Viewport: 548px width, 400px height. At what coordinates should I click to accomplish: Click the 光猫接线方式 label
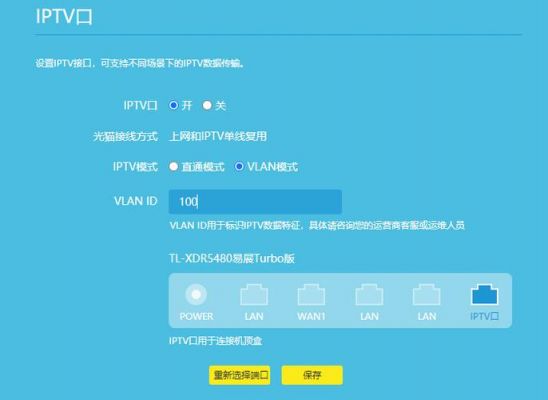pos(125,136)
